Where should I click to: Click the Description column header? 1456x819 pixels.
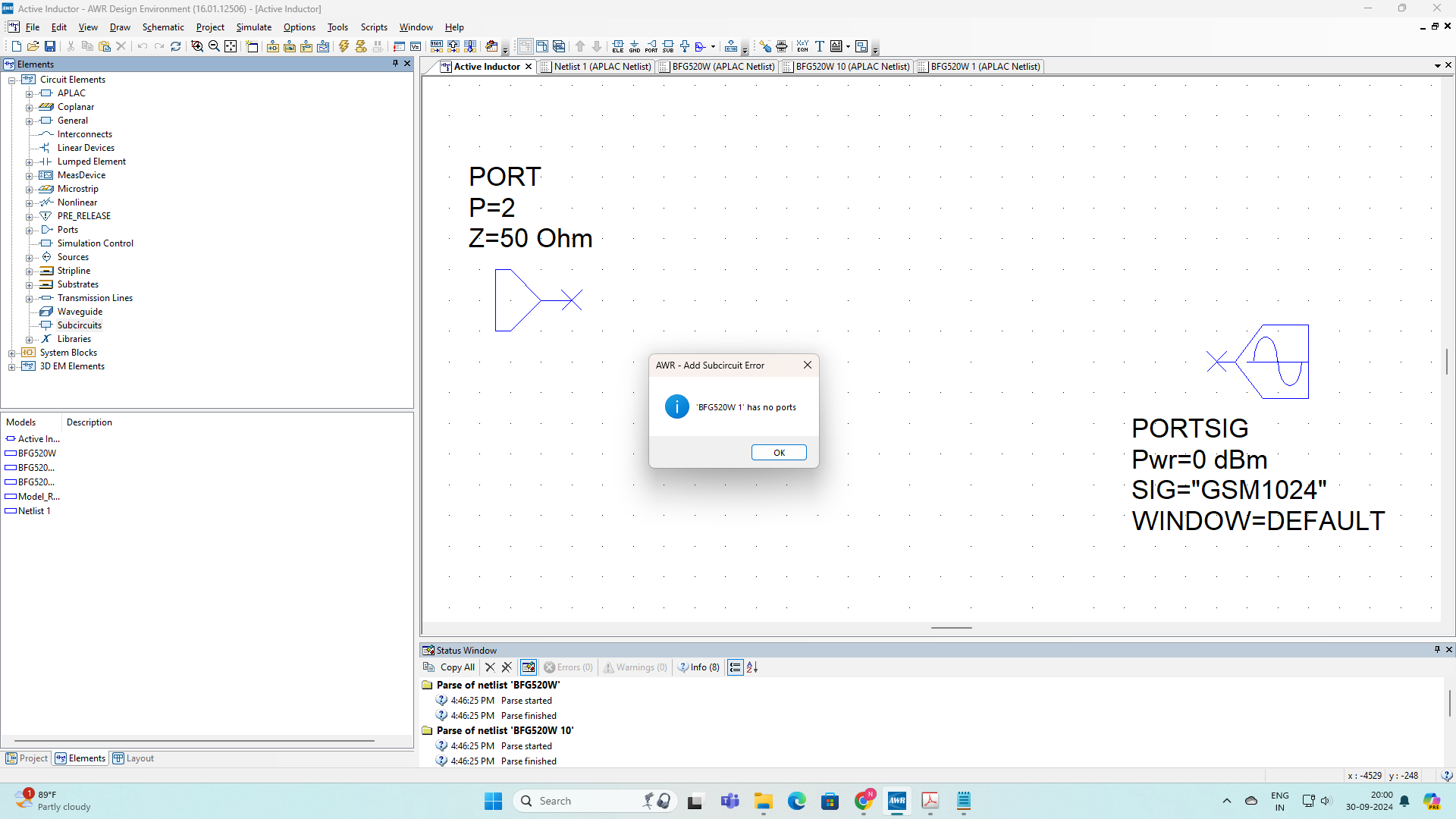click(x=89, y=422)
